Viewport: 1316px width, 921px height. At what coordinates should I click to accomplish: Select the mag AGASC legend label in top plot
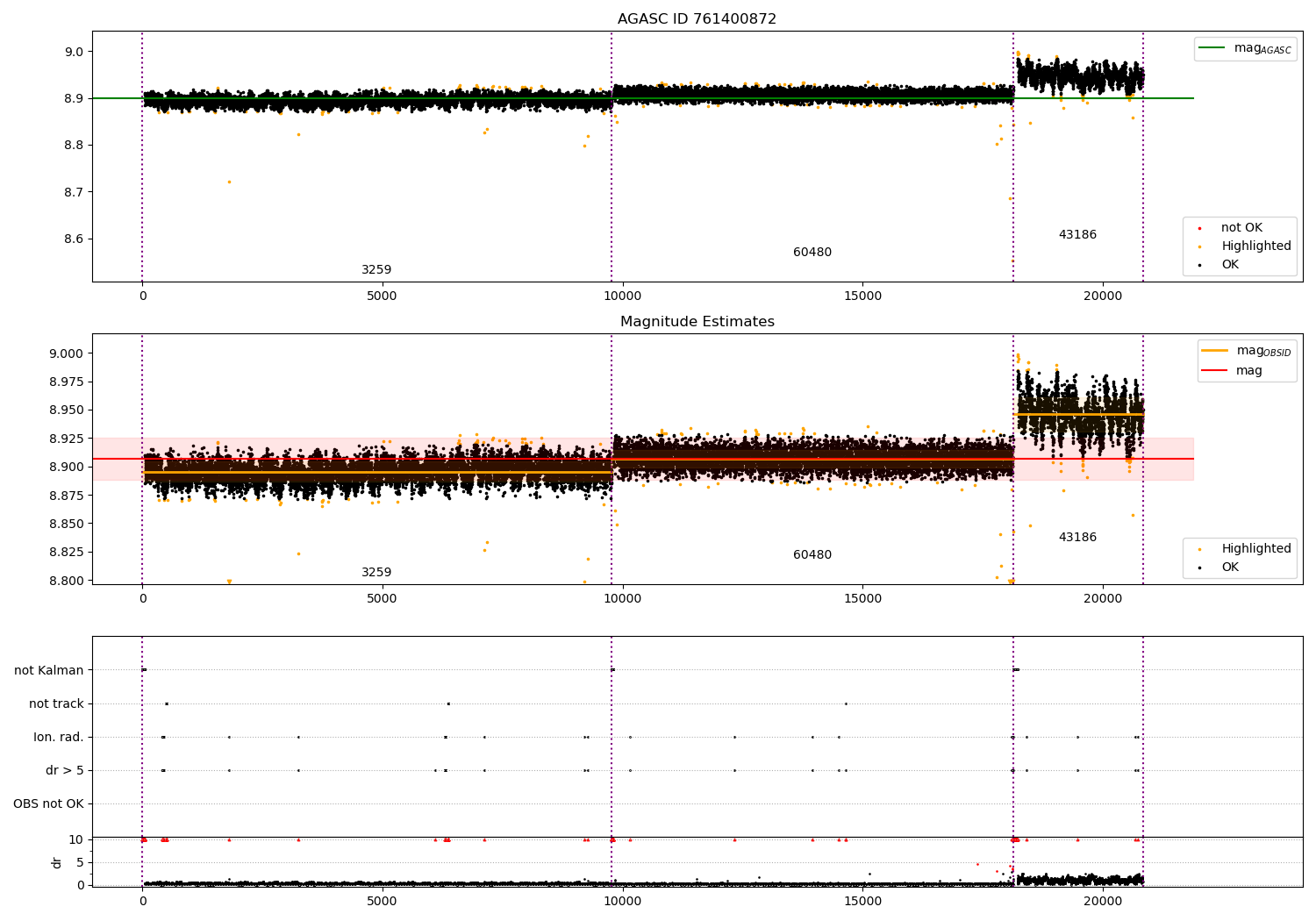pos(1262,48)
